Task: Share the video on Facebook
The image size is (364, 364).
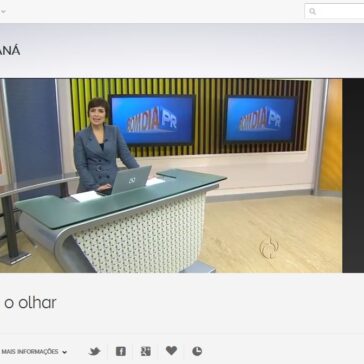Action: coord(121,351)
